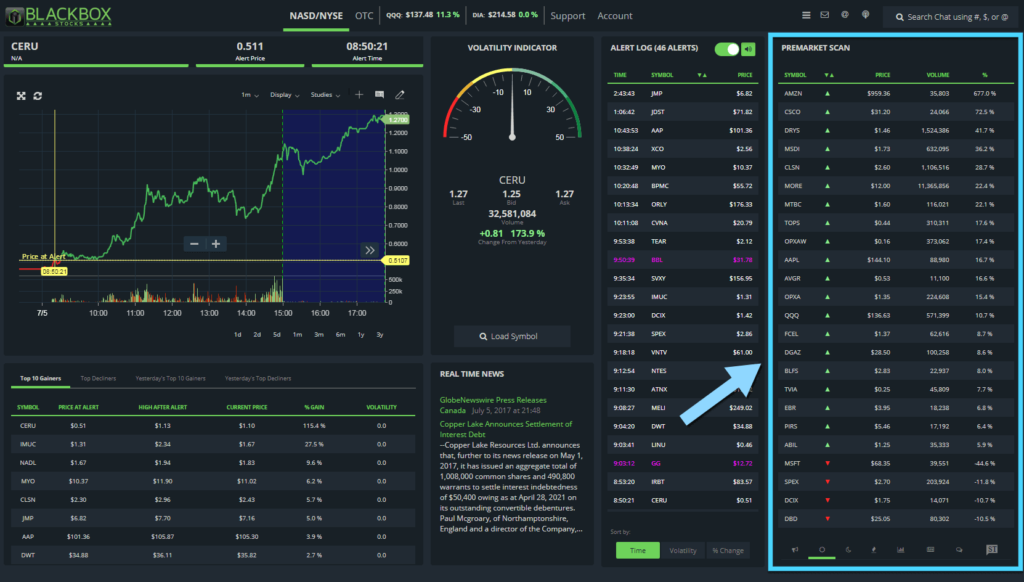Click the megaphone icon in bottom scan toolbar
Viewport: 1024px width, 582px height.
click(795, 549)
